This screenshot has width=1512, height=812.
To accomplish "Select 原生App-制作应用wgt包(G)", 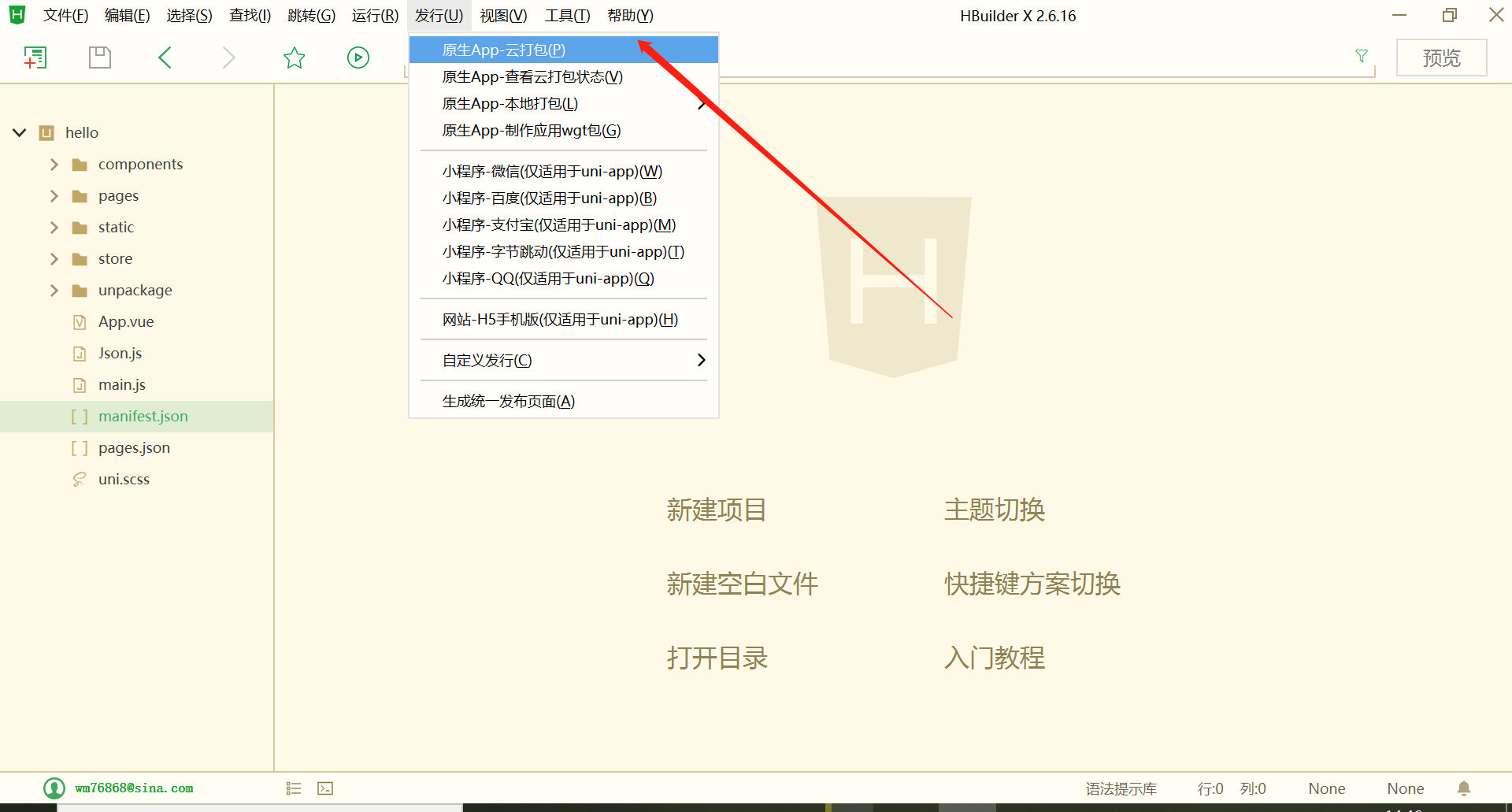I will (x=564, y=131).
